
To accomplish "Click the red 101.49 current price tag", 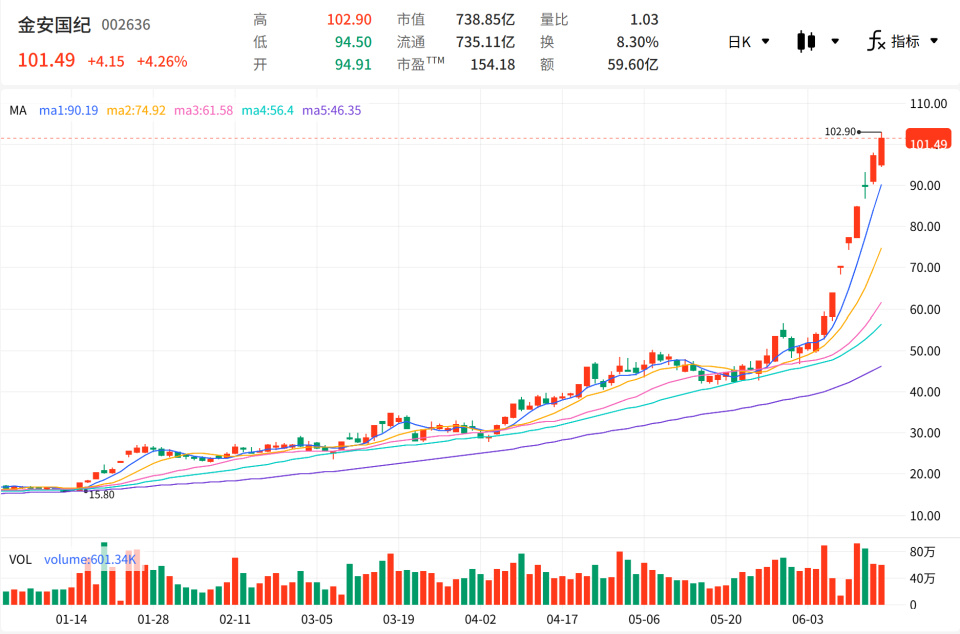I will (928, 138).
